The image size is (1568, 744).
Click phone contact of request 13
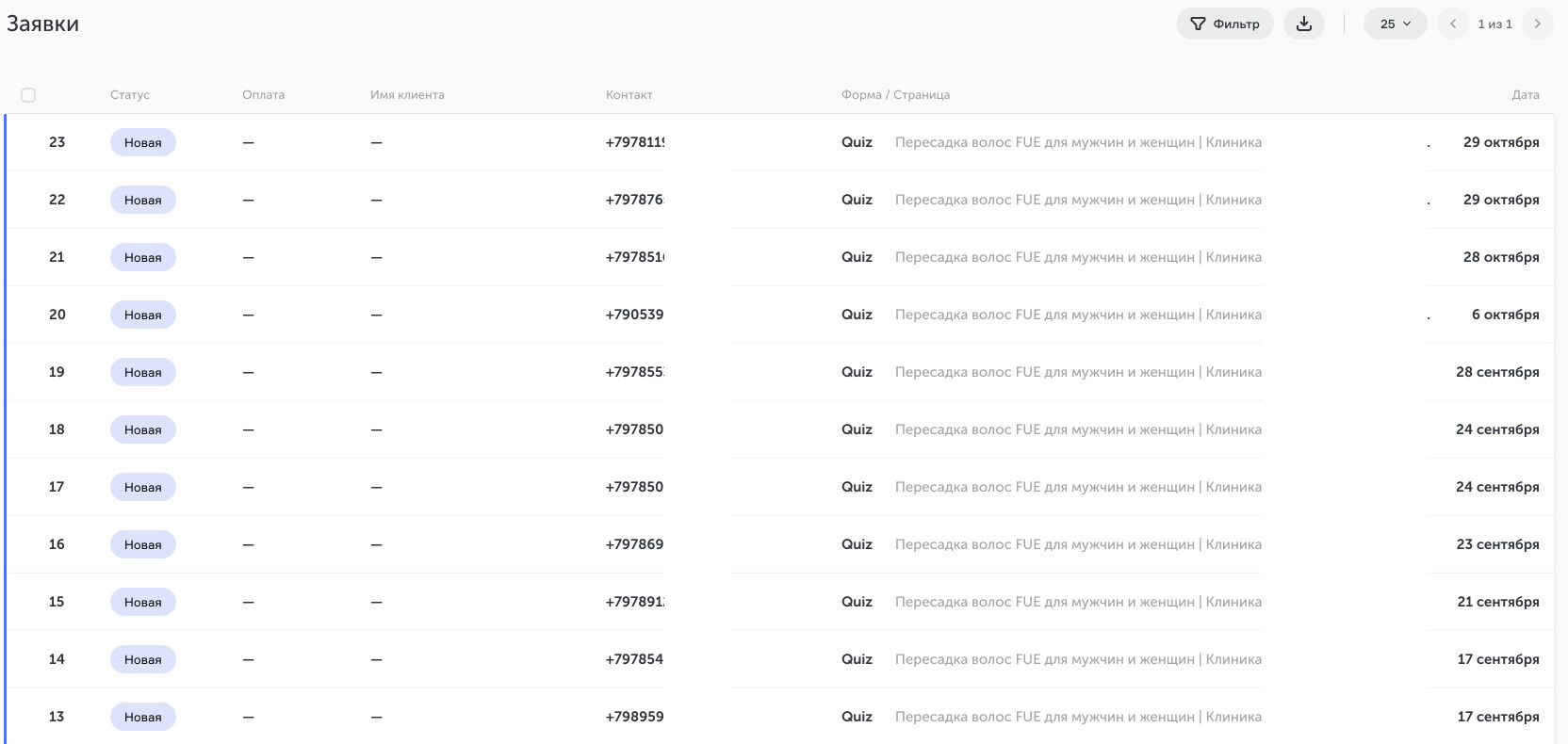click(634, 717)
